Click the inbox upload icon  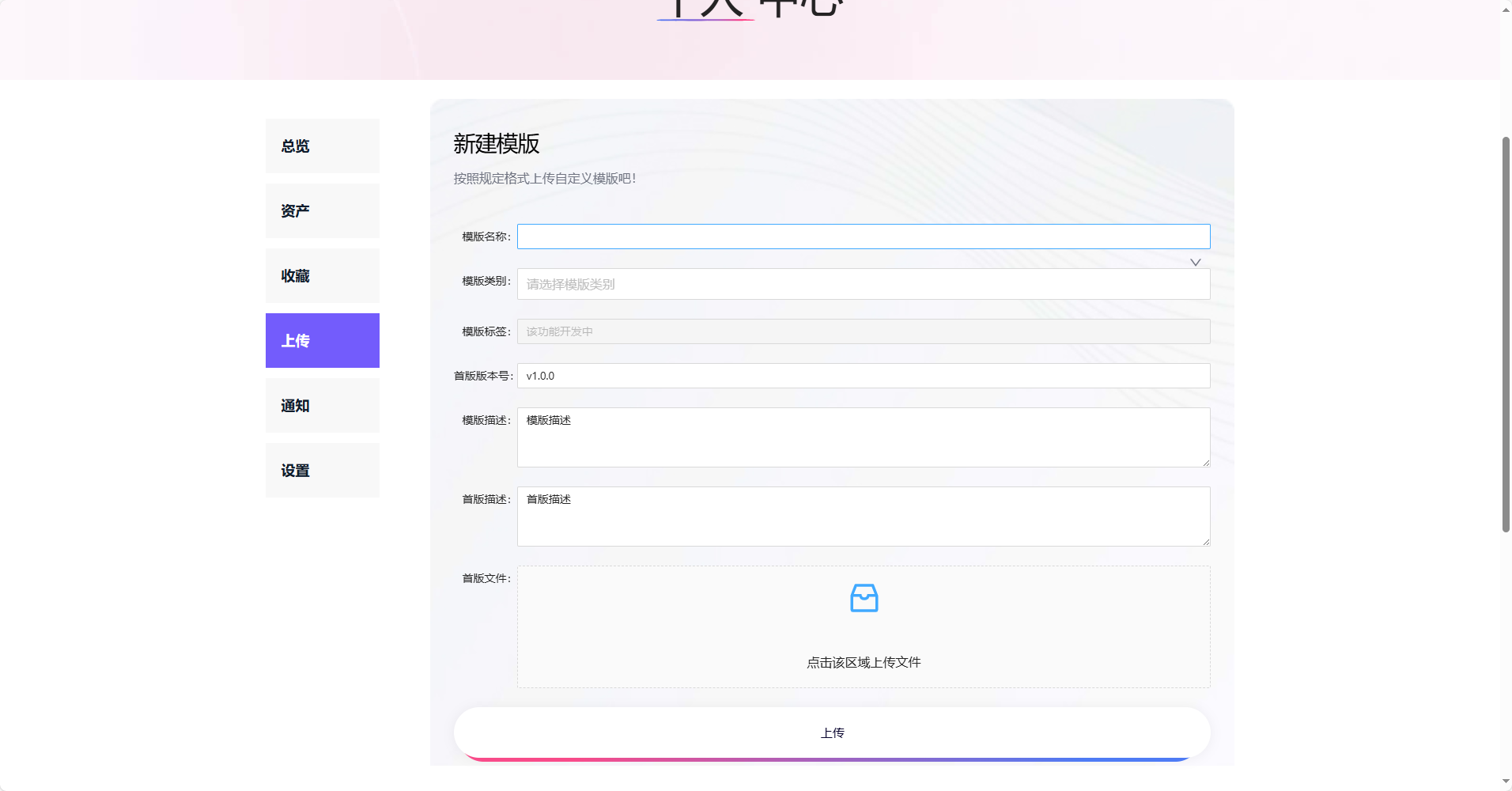[864, 598]
